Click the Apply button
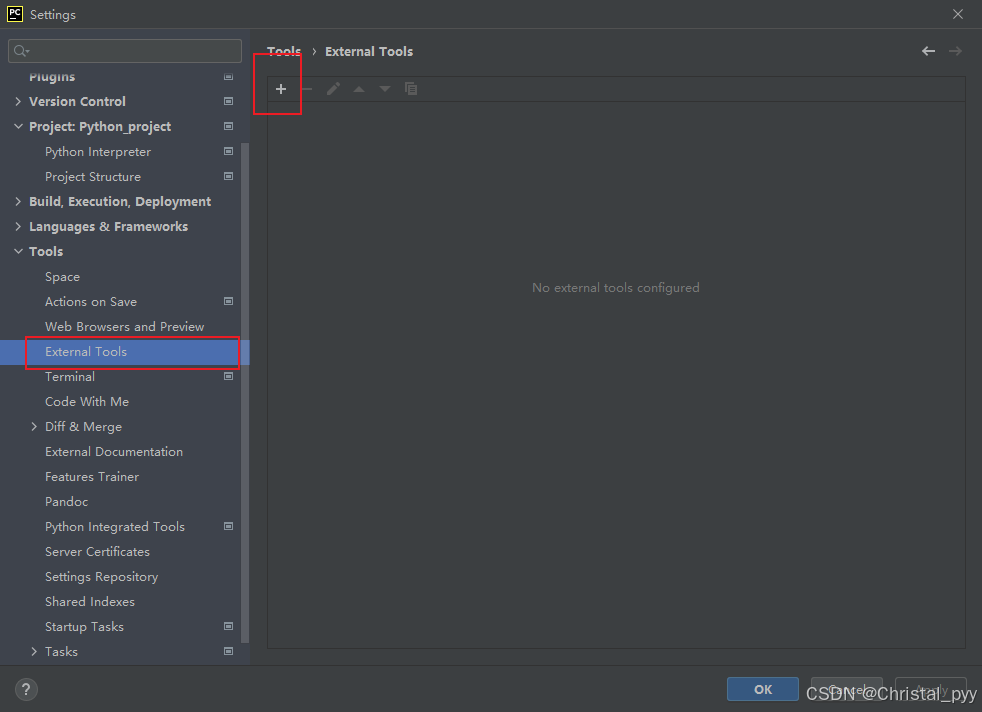Viewport: 982px width, 712px height. pyautogui.click(x=931, y=689)
